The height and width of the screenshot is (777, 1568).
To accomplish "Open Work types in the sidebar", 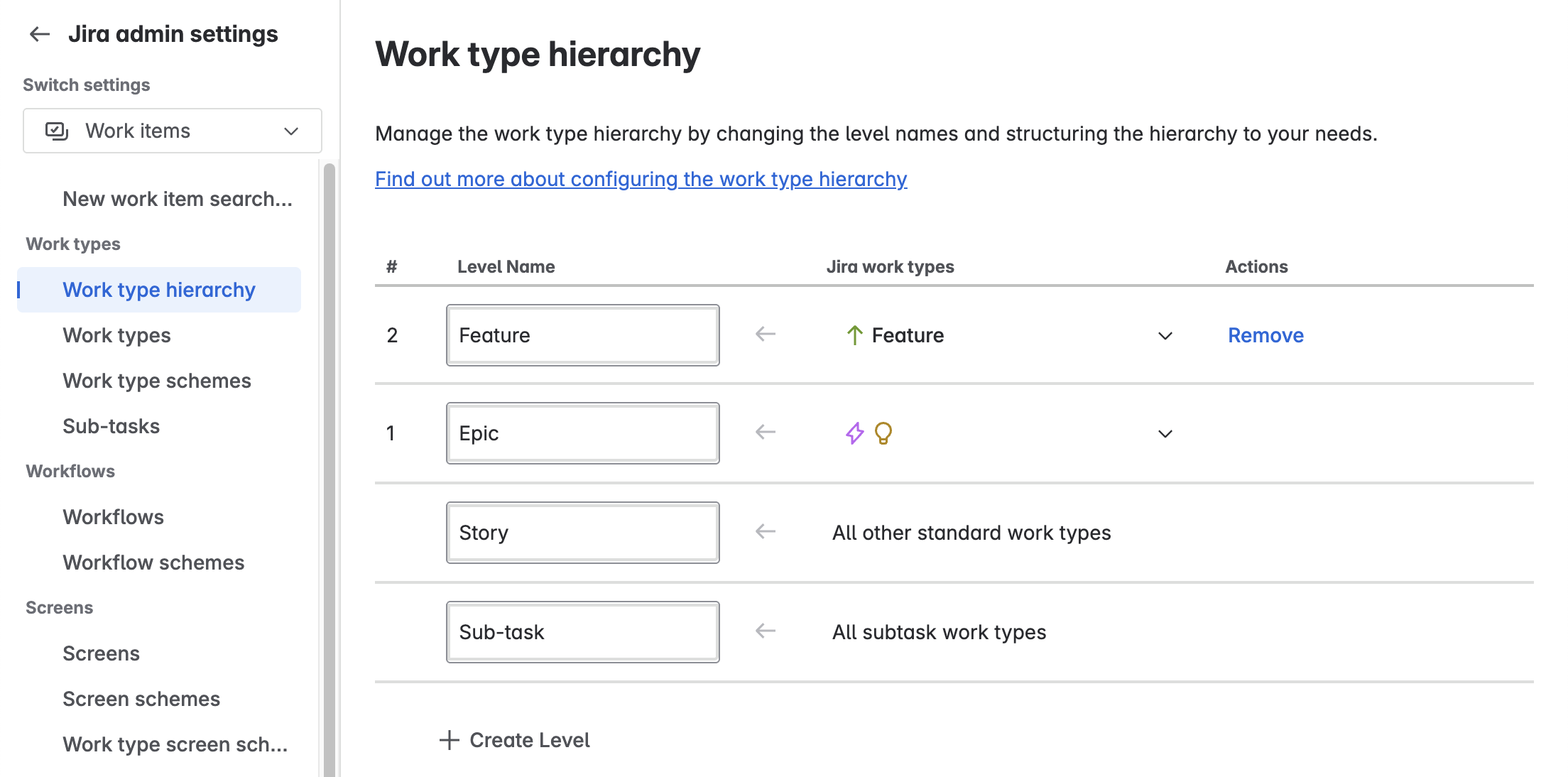I will click(116, 335).
